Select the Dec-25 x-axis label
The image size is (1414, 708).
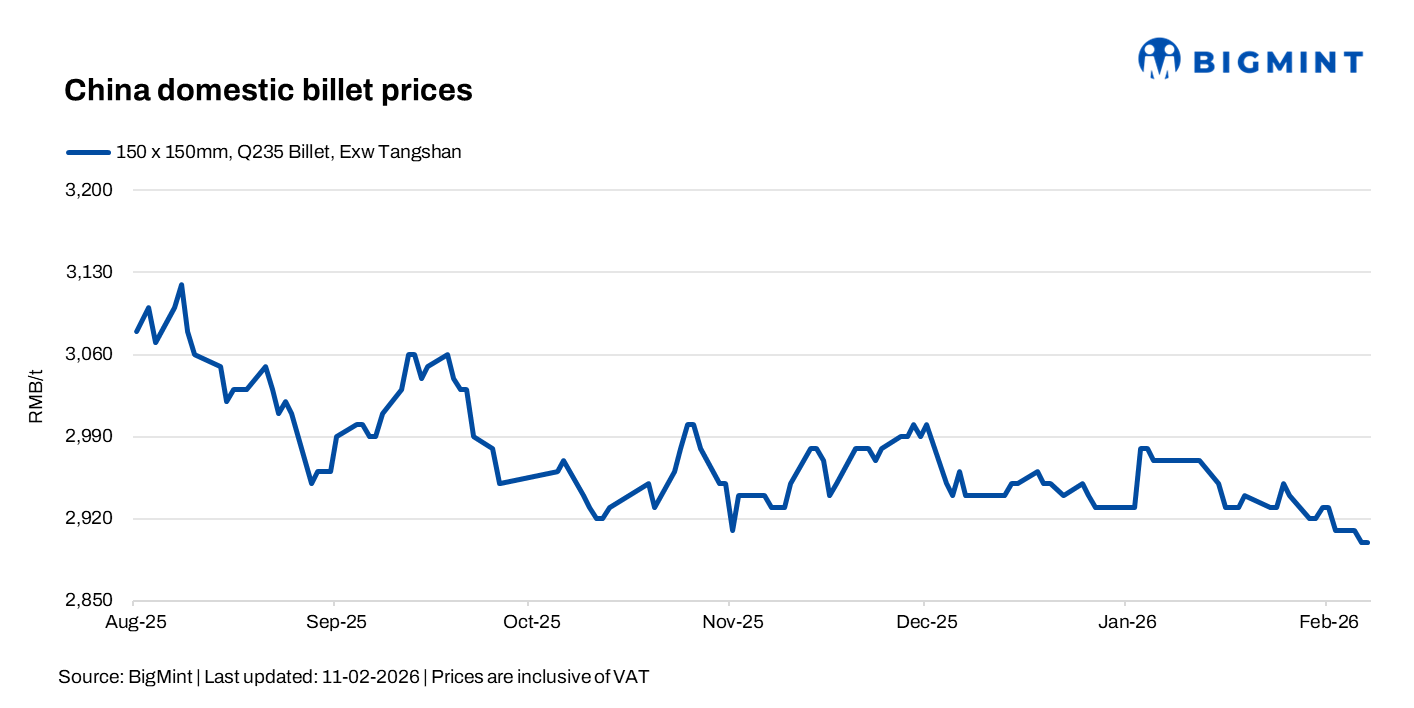point(926,622)
